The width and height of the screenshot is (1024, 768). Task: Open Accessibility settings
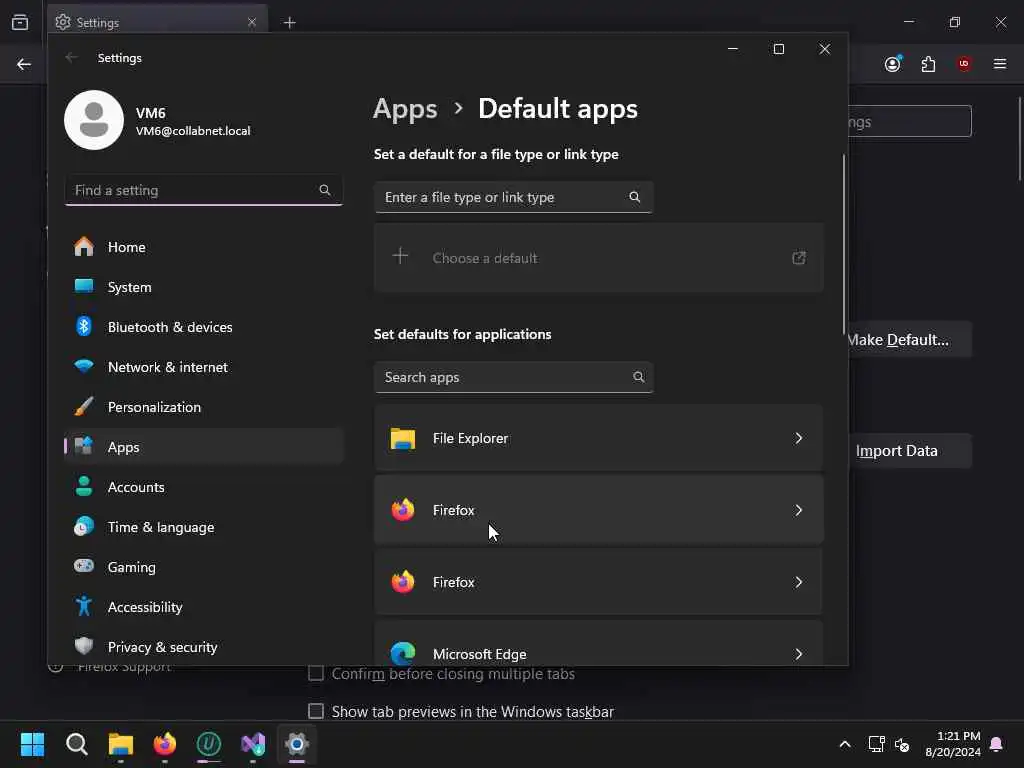(204, 607)
